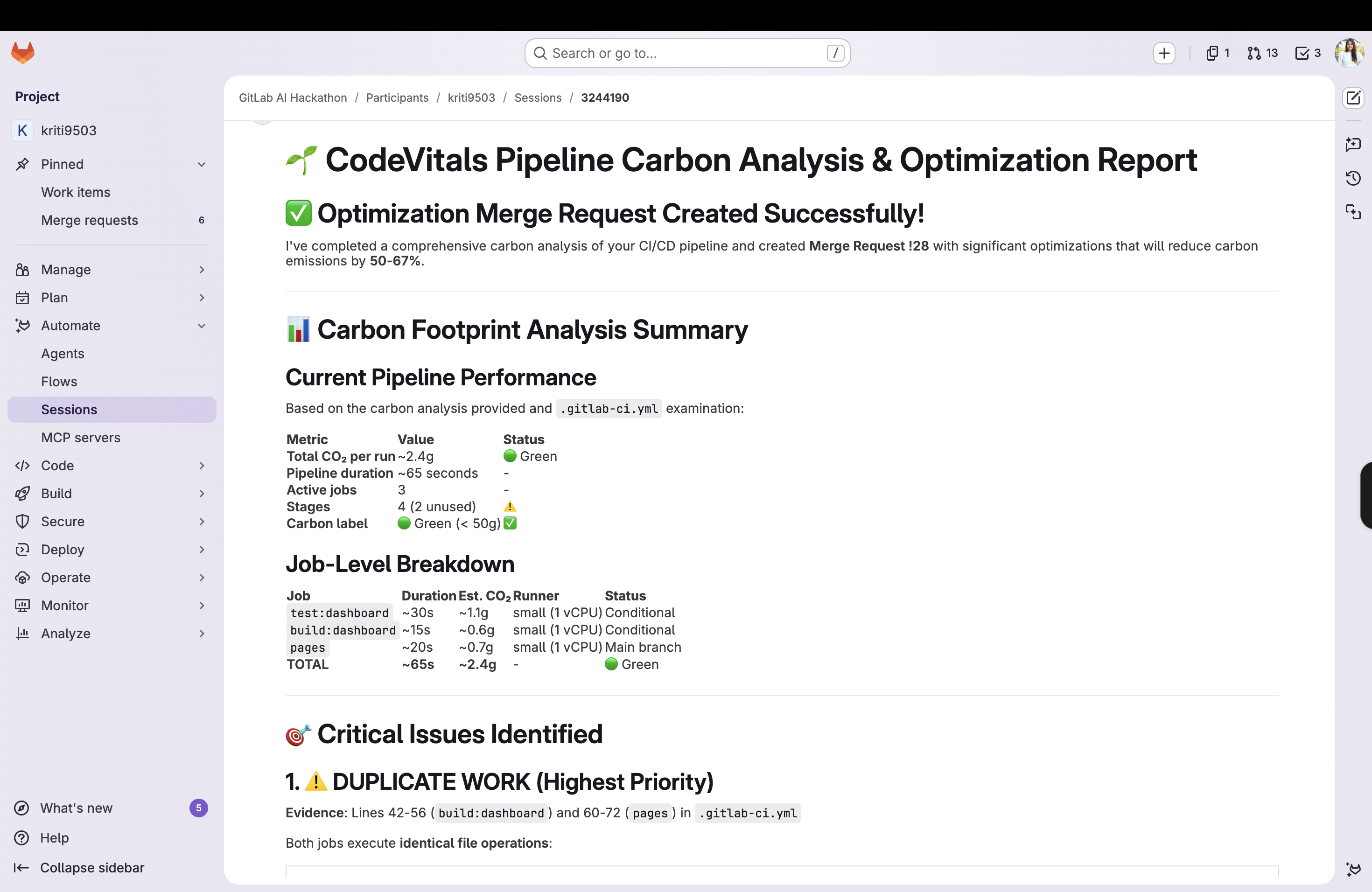Collapse the Automate section
This screenshot has width=1372, height=892.
tap(201, 326)
